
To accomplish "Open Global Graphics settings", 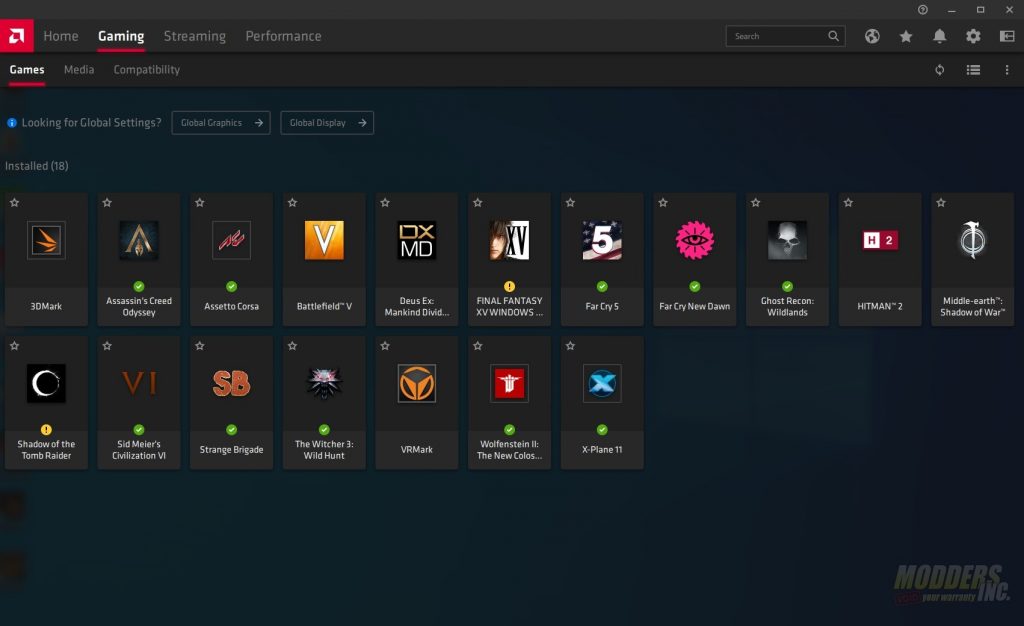I will [x=221, y=123].
